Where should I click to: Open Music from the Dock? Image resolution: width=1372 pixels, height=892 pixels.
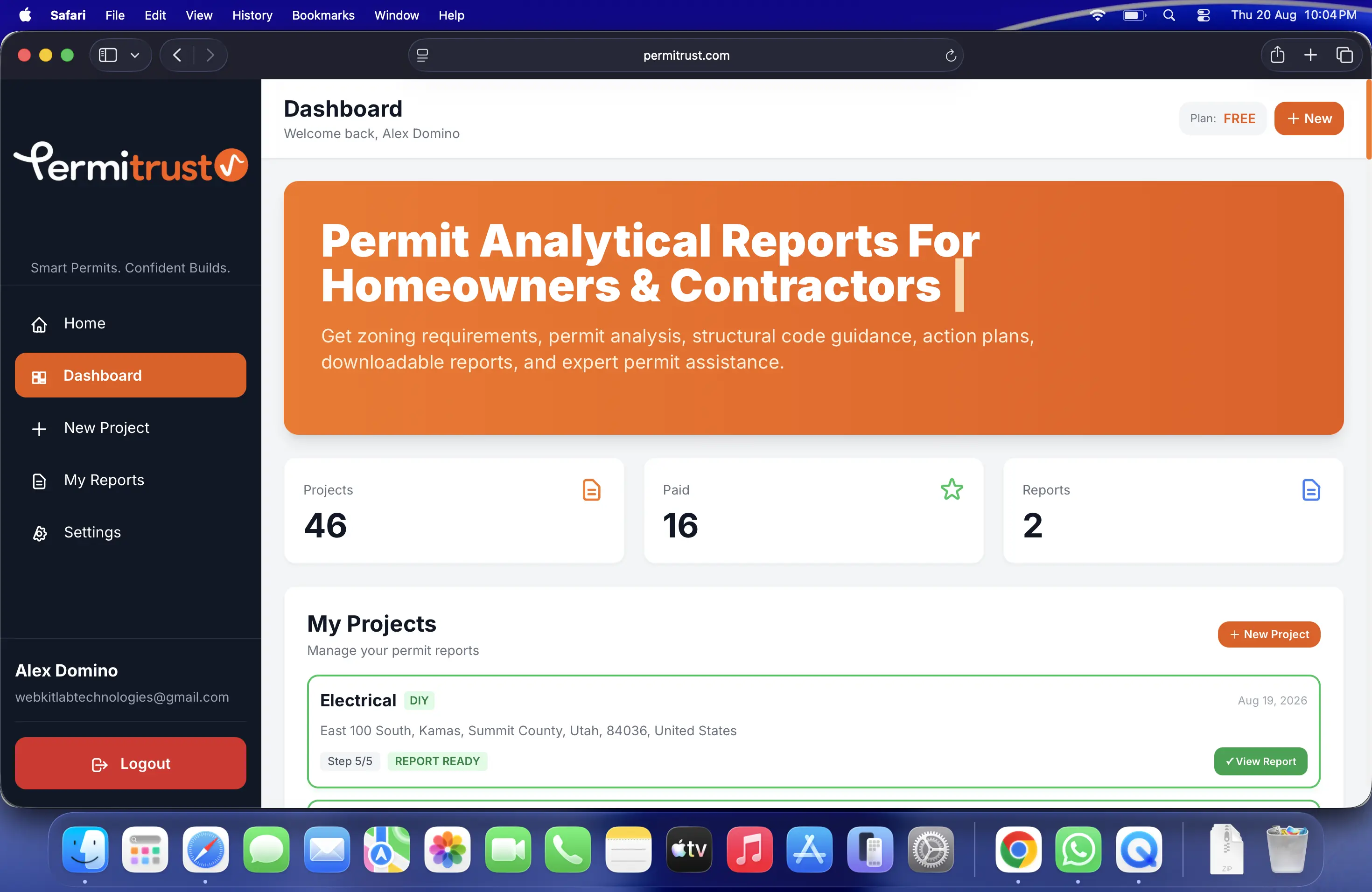pos(749,850)
